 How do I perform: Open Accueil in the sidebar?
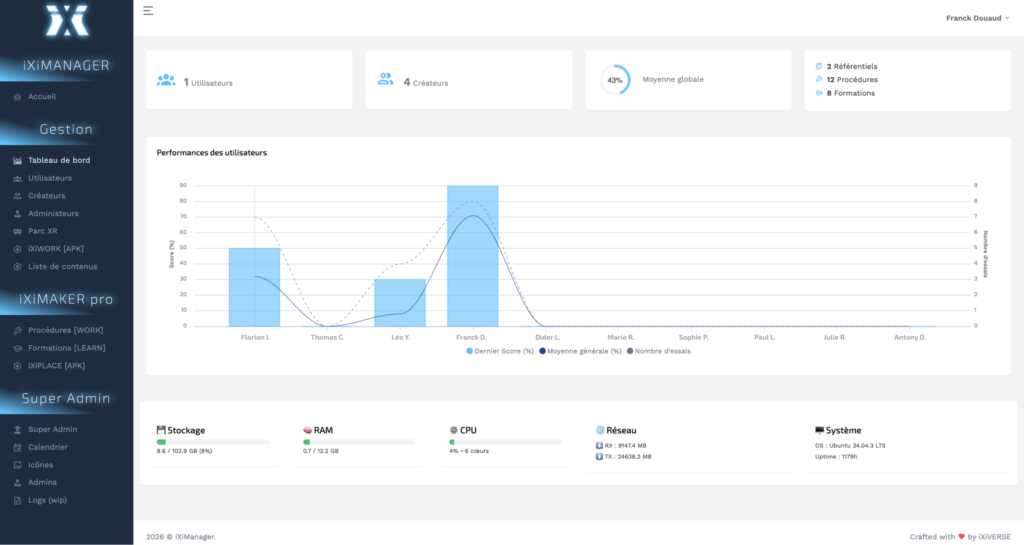pos(42,97)
